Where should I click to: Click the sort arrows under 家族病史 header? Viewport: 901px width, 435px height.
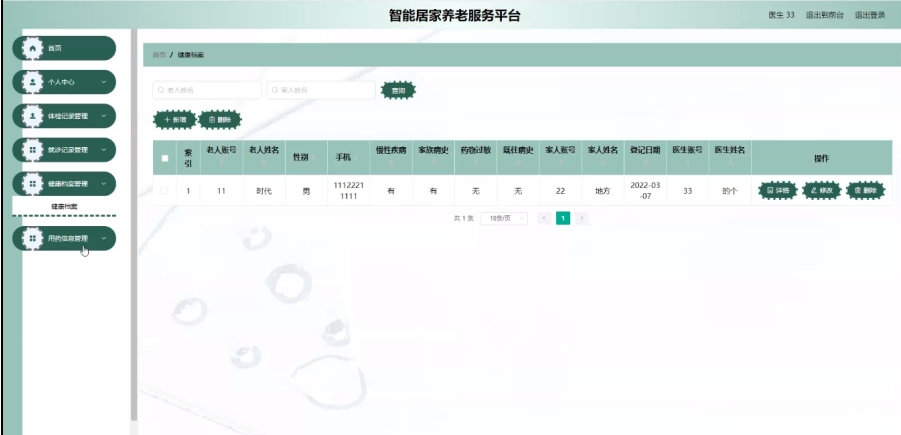[x=433, y=163]
